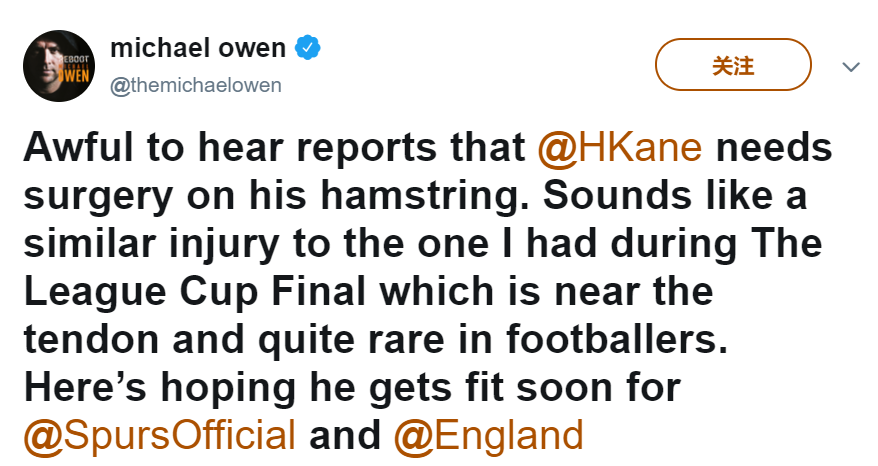The image size is (878, 466).
Task: Click "Here's hoping" in the tweet text
Action: (x=160, y=388)
